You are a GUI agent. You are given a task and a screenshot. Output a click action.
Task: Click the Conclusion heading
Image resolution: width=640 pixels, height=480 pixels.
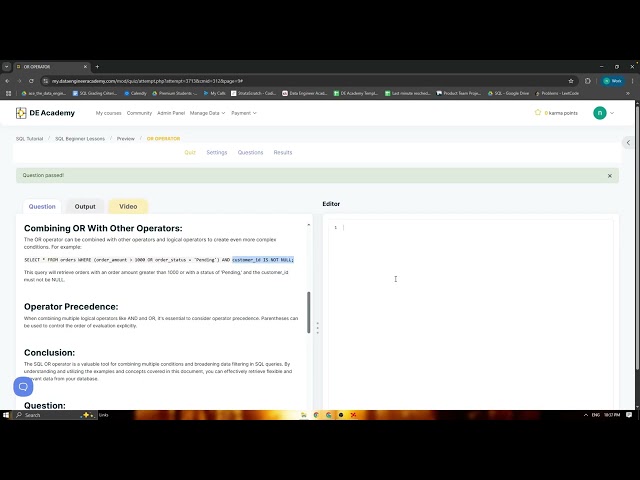pos(49,353)
